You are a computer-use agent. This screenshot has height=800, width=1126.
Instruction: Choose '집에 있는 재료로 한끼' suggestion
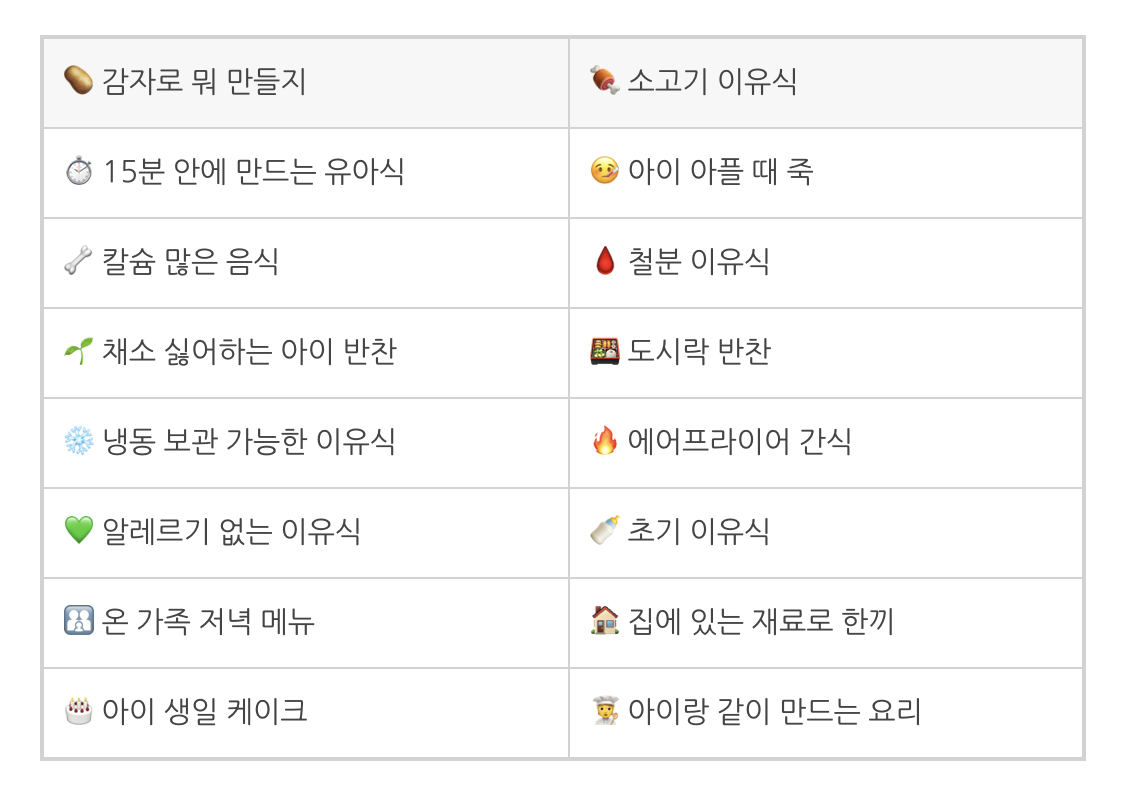[x=826, y=623]
